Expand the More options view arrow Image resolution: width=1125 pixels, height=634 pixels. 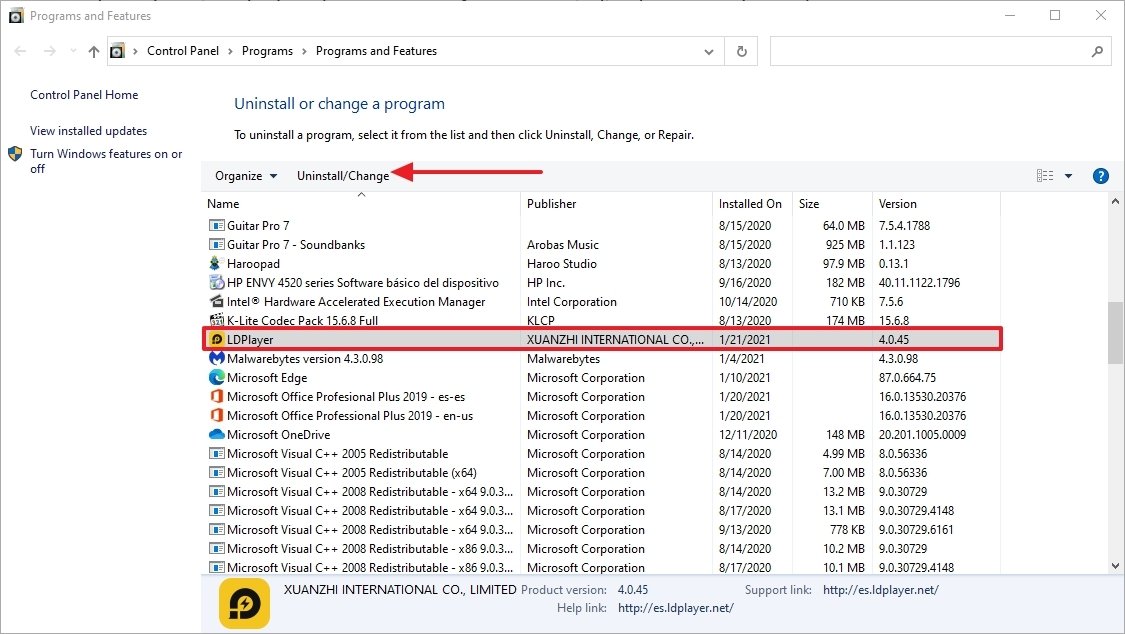pyautogui.click(x=1068, y=176)
